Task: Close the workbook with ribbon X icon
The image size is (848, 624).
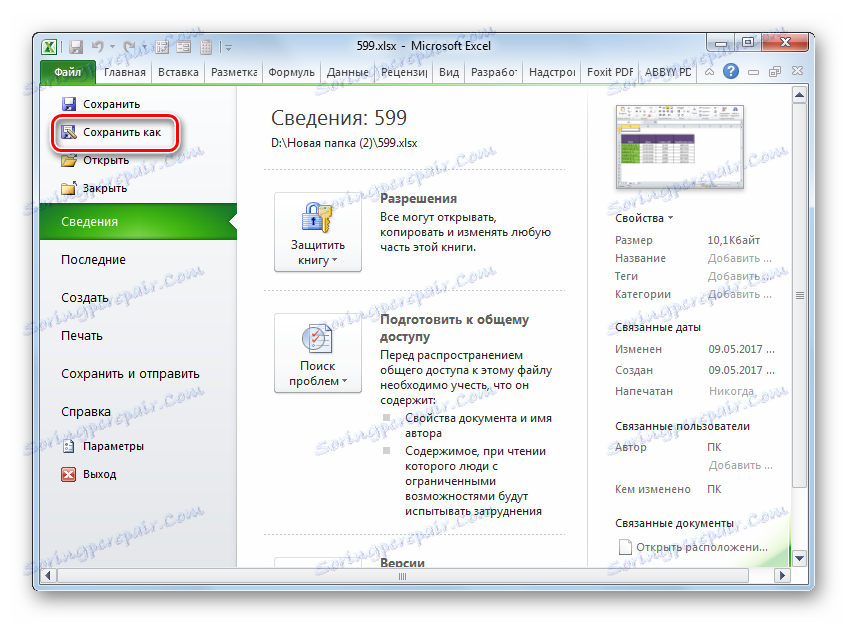Action: pyautogui.click(x=797, y=71)
